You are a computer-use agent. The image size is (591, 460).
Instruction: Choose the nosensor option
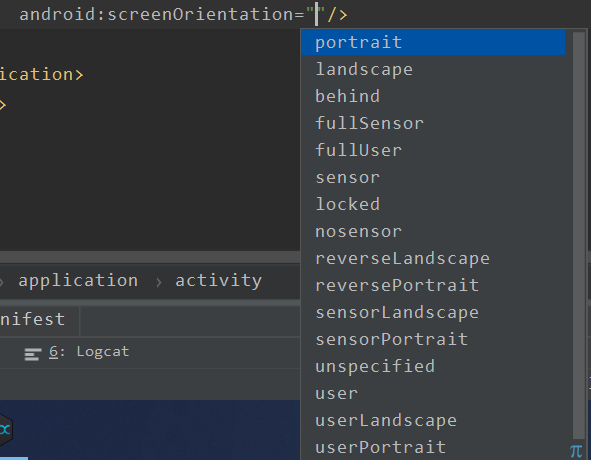tap(433, 231)
